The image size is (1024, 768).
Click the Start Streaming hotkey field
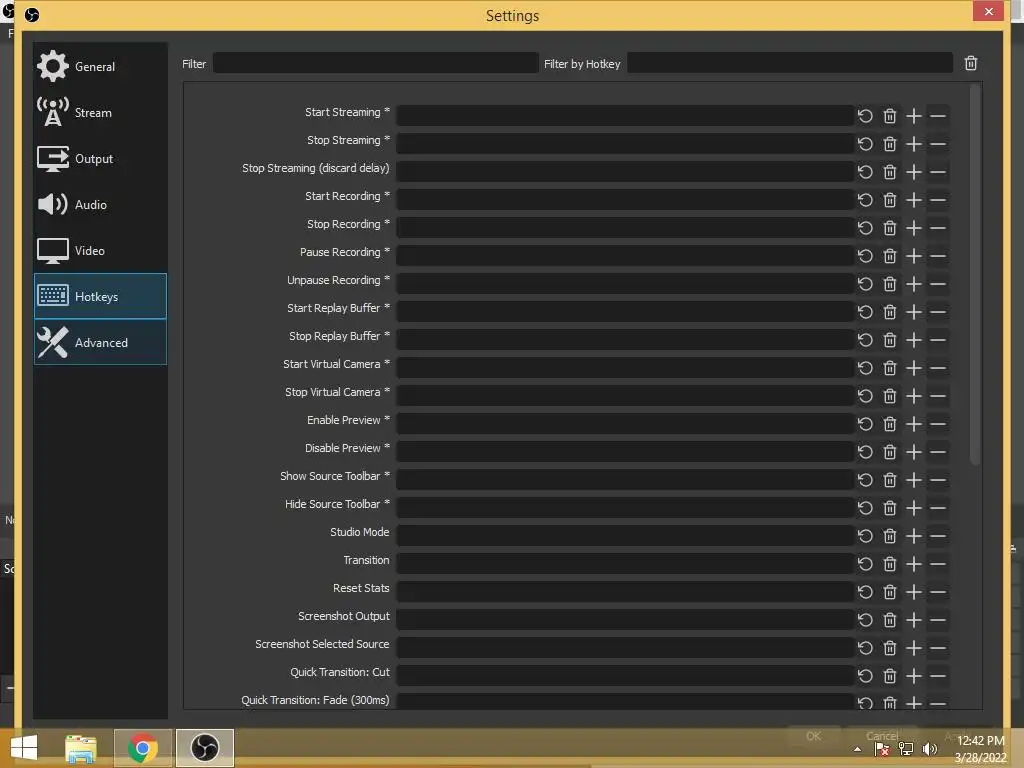tap(625, 116)
